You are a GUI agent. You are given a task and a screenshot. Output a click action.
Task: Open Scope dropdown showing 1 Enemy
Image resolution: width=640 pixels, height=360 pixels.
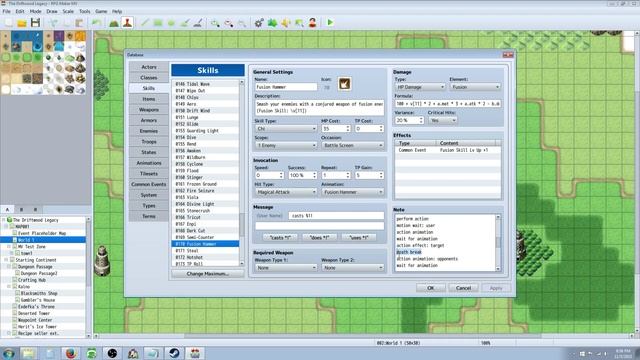(286, 145)
